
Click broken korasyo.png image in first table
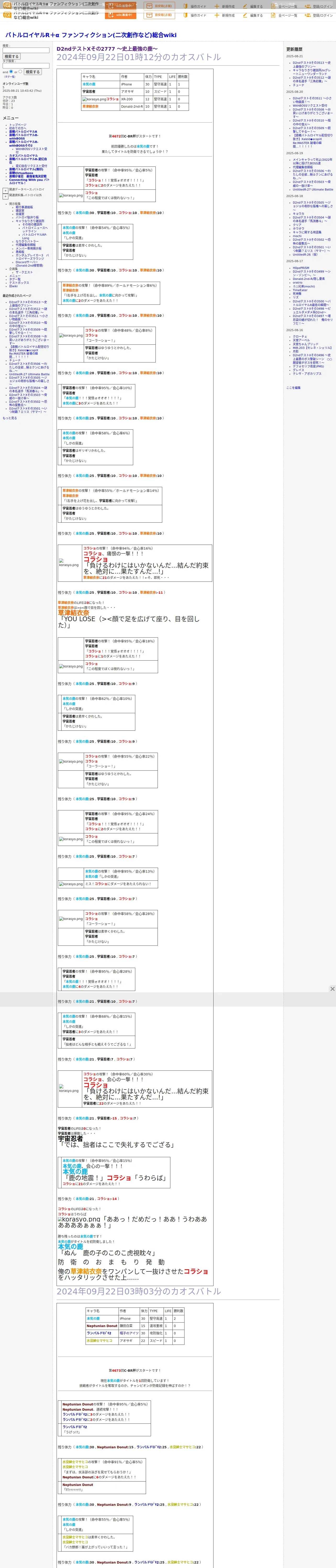(94, 99)
